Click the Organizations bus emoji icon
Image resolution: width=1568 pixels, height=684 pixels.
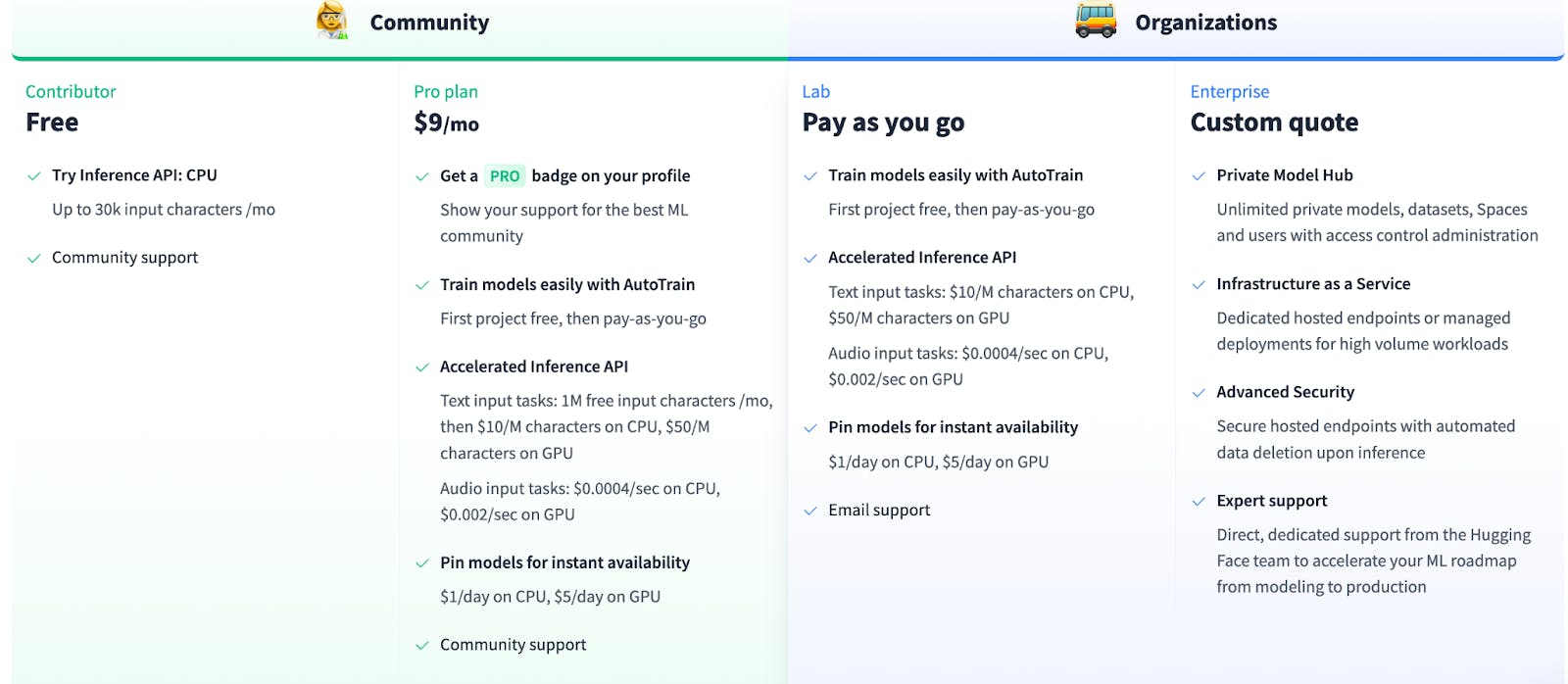(1096, 21)
